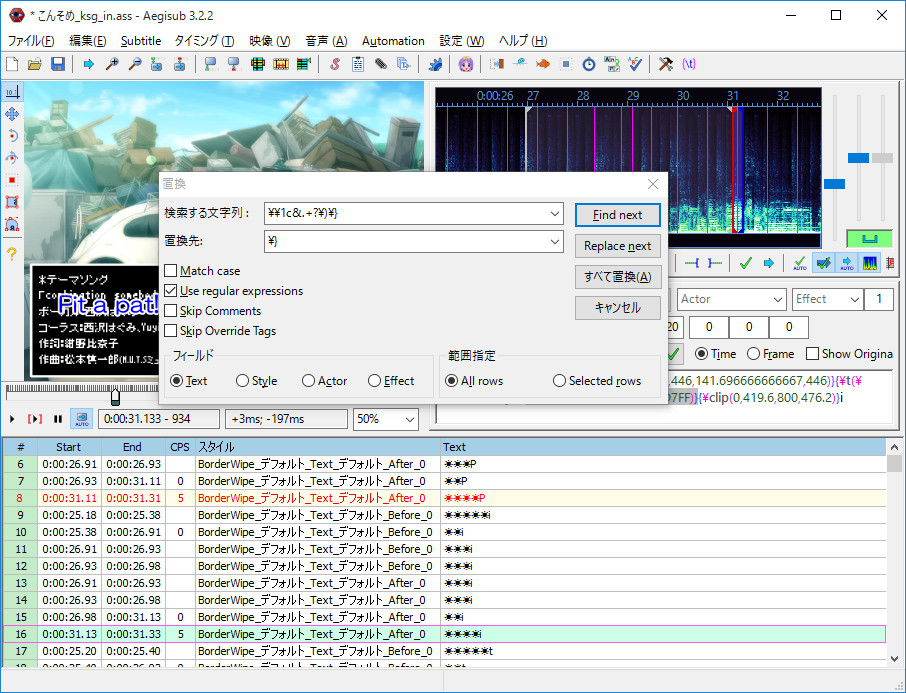Open the Subtitle menu
This screenshot has height=693, width=906.
(141, 41)
